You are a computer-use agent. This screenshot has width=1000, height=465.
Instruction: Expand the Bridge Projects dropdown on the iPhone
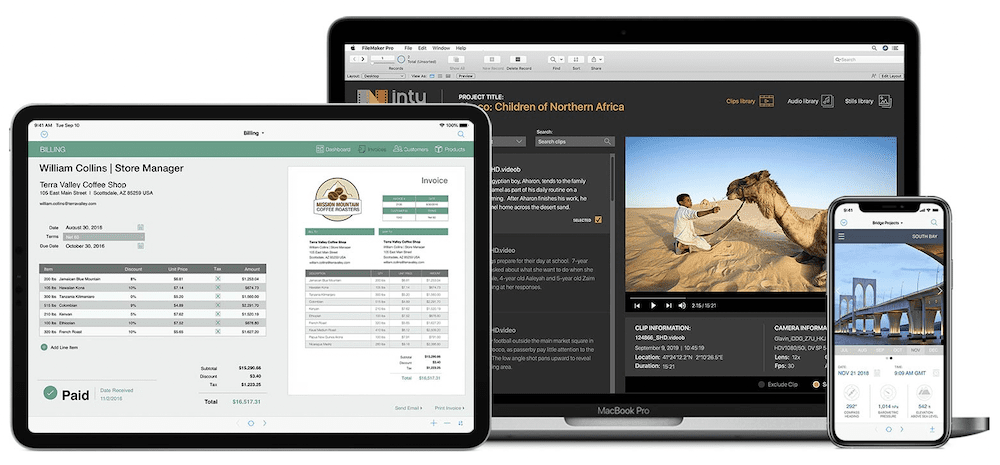[x=887, y=223]
